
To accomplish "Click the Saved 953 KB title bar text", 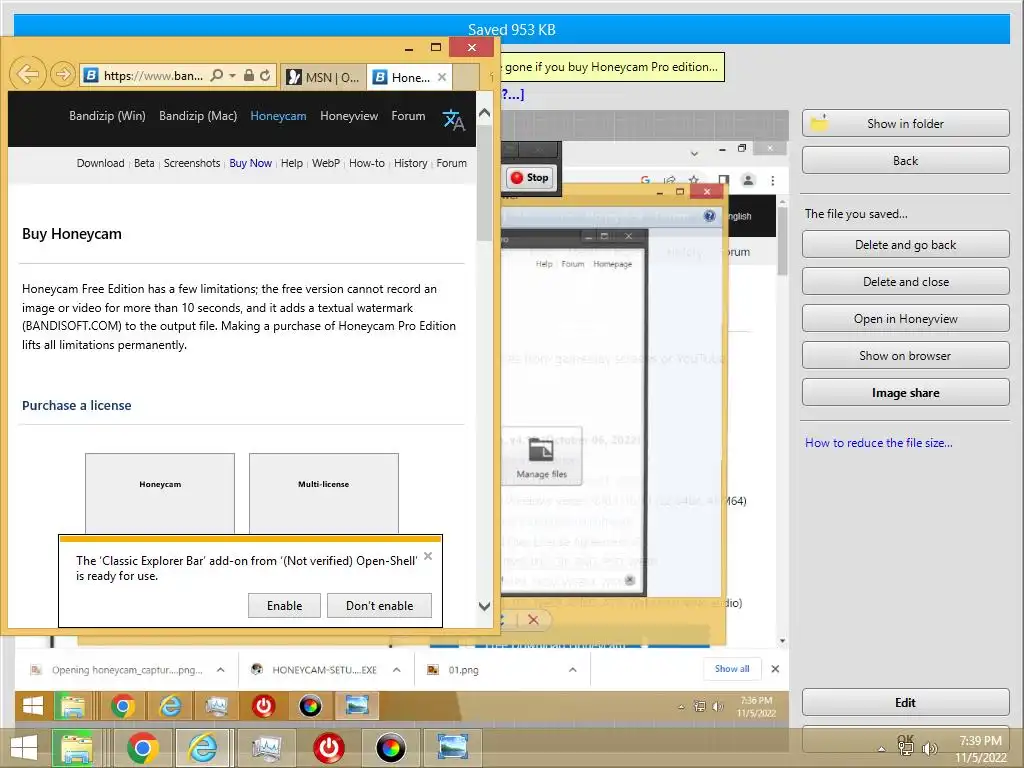I will (511, 29).
